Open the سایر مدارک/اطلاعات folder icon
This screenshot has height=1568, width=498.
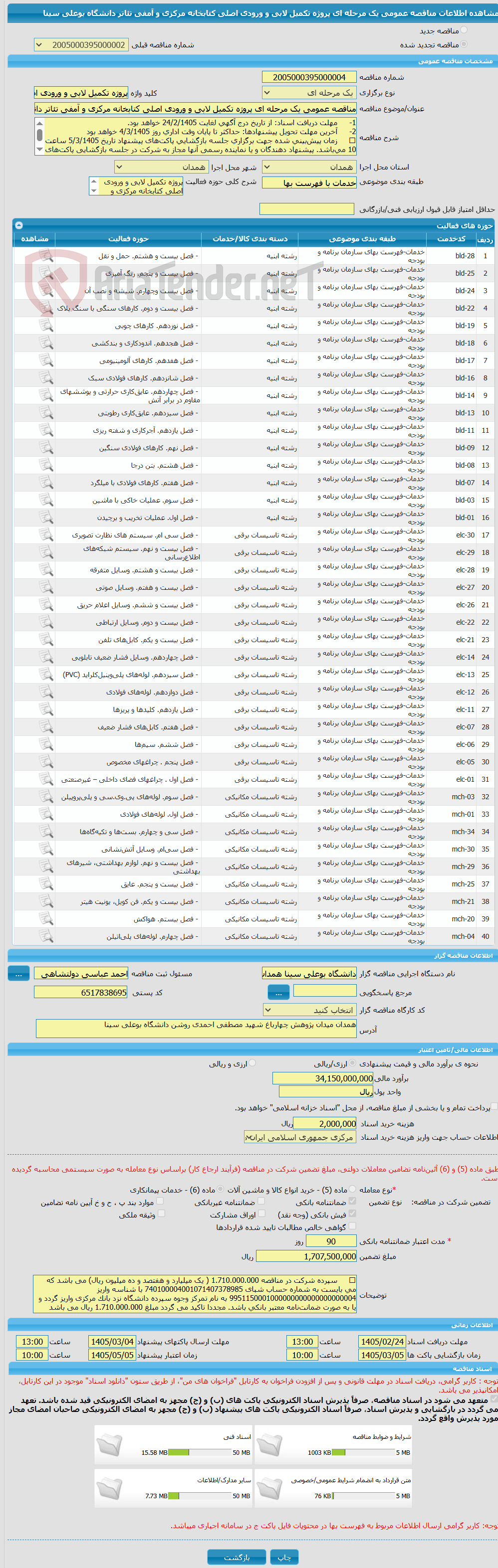pyautogui.click(x=110, y=1488)
